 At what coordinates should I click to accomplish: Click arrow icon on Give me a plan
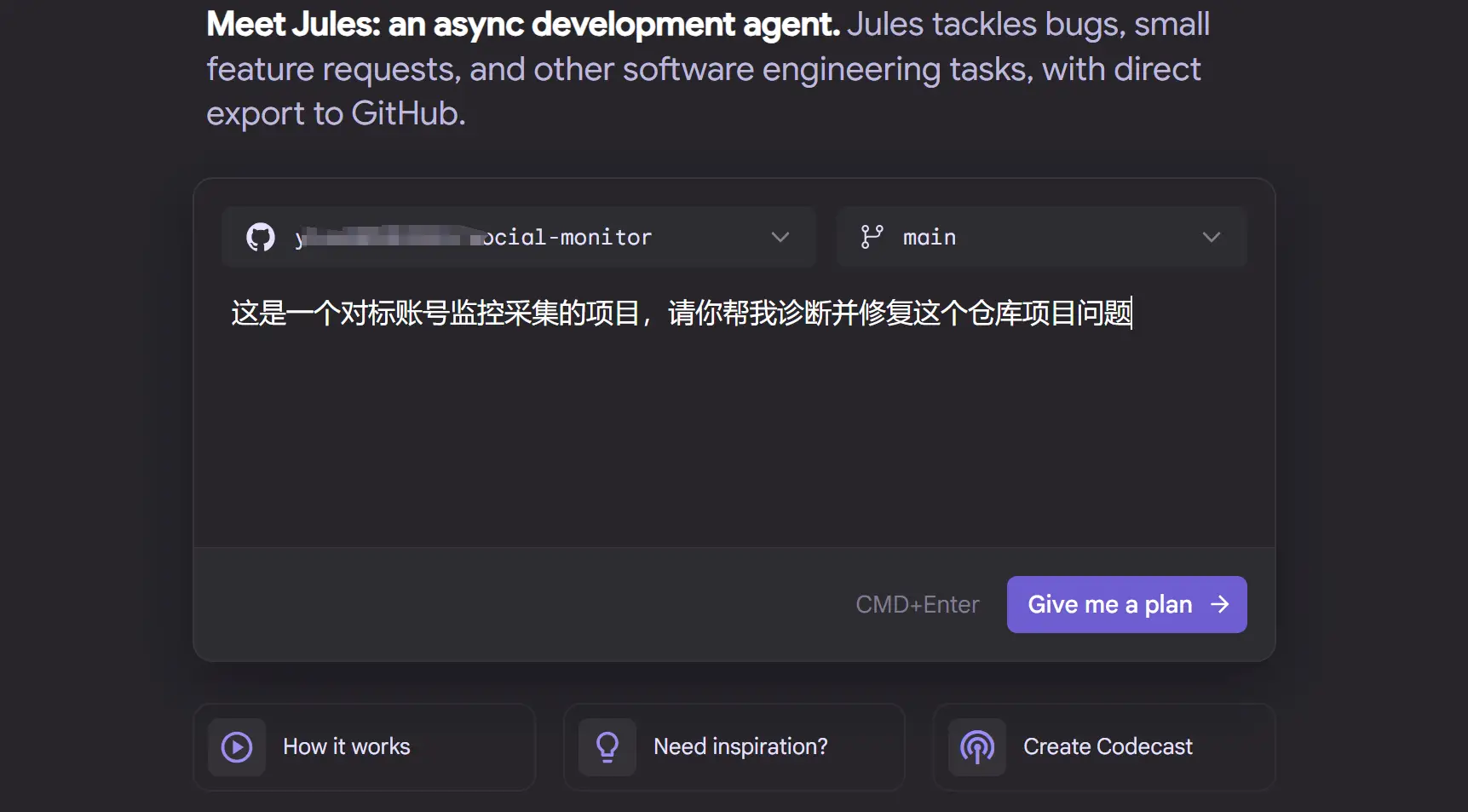click(x=1220, y=604)
